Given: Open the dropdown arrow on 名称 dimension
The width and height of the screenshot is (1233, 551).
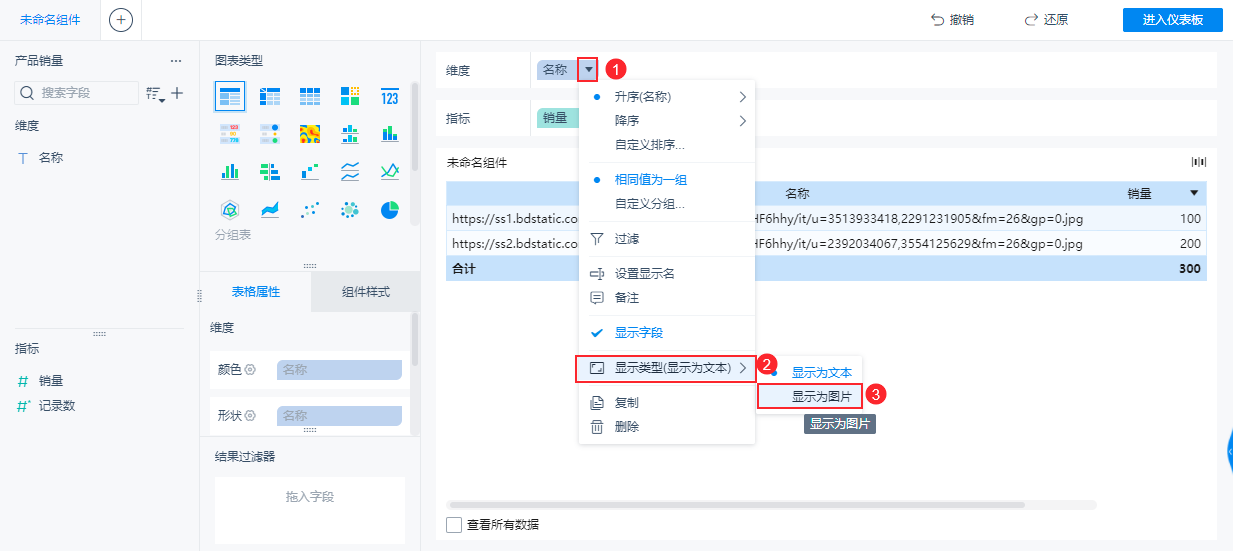Looking at the screenshot, I should click(589, 69).
